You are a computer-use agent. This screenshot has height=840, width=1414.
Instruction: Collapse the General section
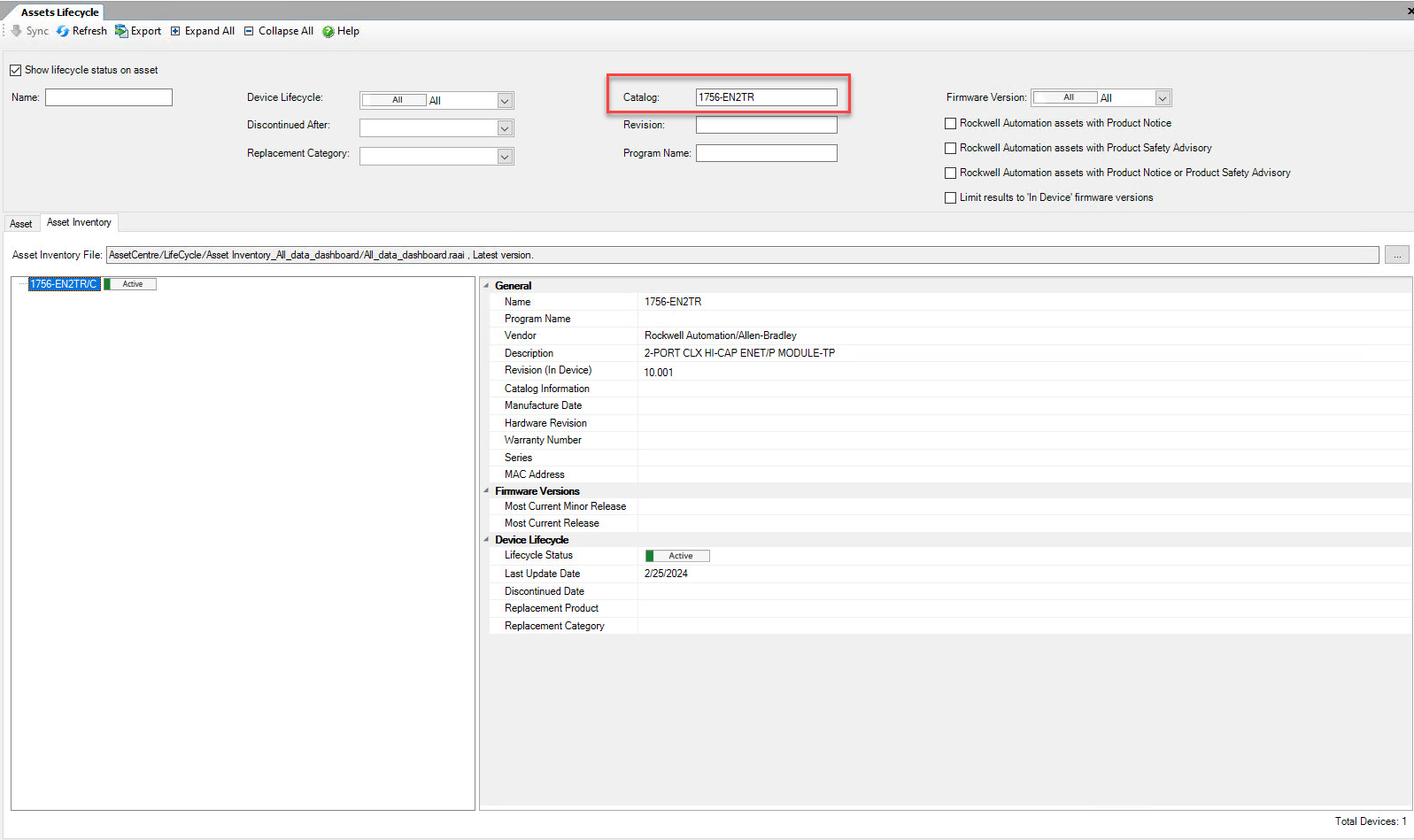(x=486, y=286)
